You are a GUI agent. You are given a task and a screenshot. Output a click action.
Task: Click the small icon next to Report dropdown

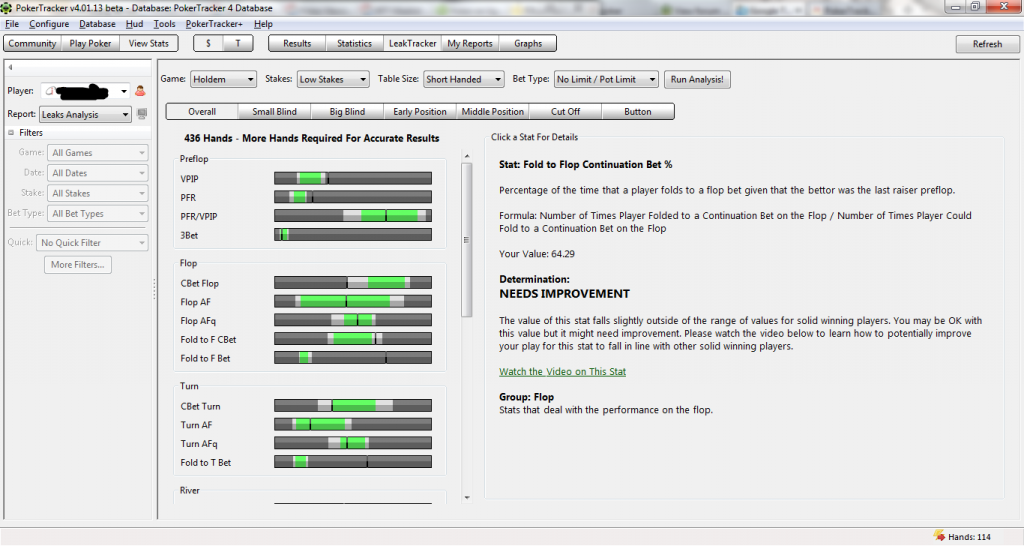tap(142, 114)
